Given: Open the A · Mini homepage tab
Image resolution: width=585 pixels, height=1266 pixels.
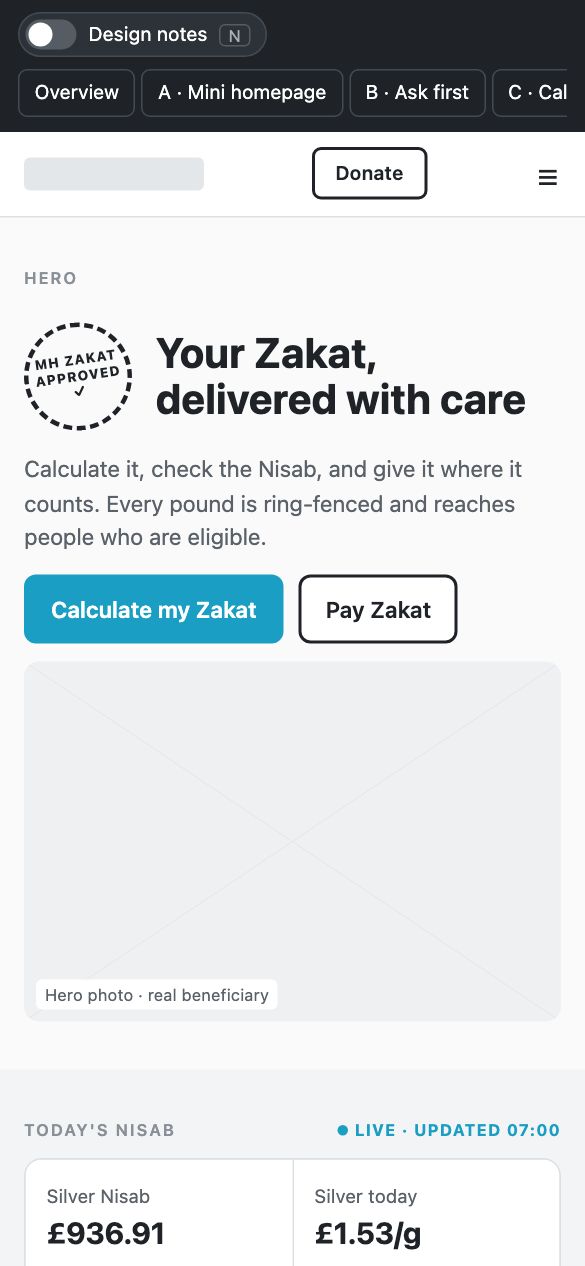Looking at the screenshot, I should click(242, 93).
